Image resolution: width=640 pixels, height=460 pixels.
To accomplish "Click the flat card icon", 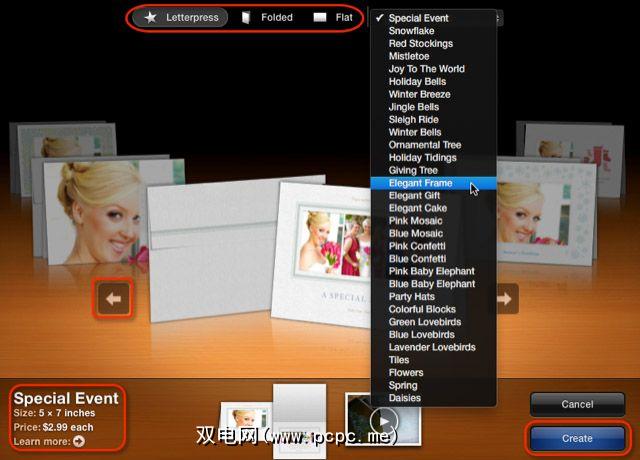I will (x=320, y=17).
